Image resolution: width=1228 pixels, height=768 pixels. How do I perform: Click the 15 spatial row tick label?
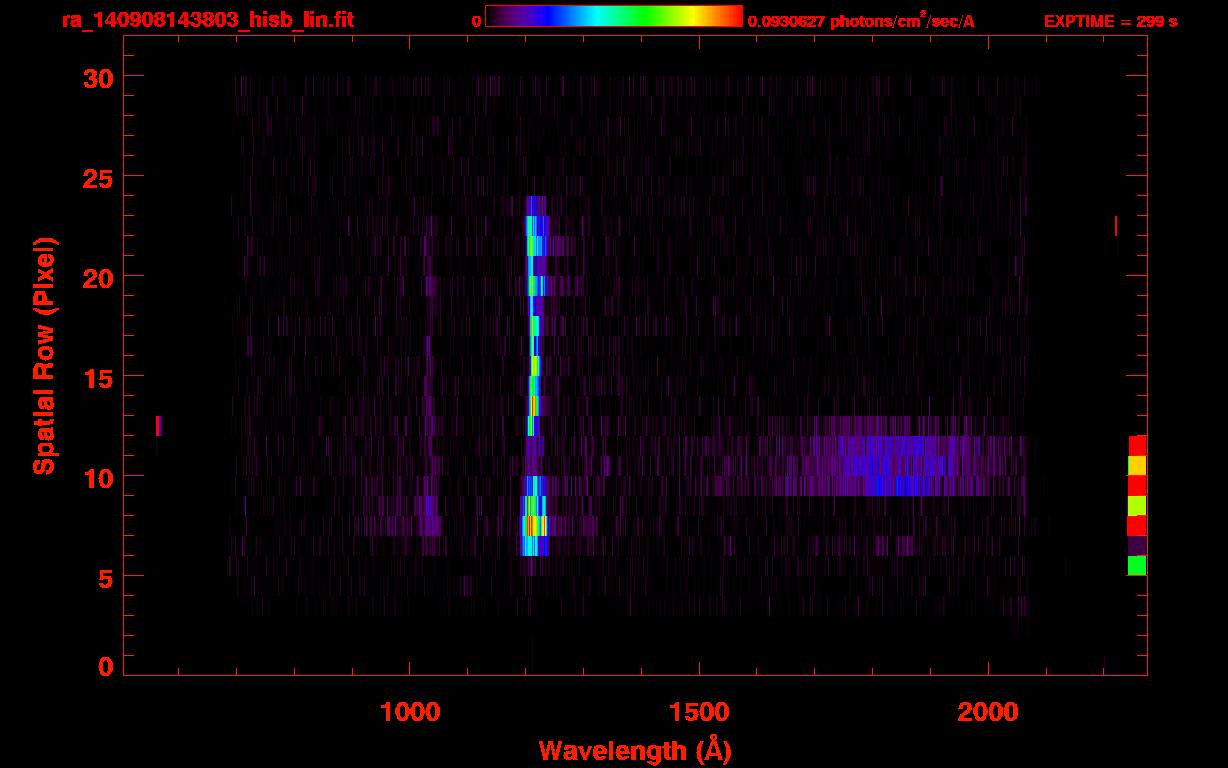[x=97, y=377]
